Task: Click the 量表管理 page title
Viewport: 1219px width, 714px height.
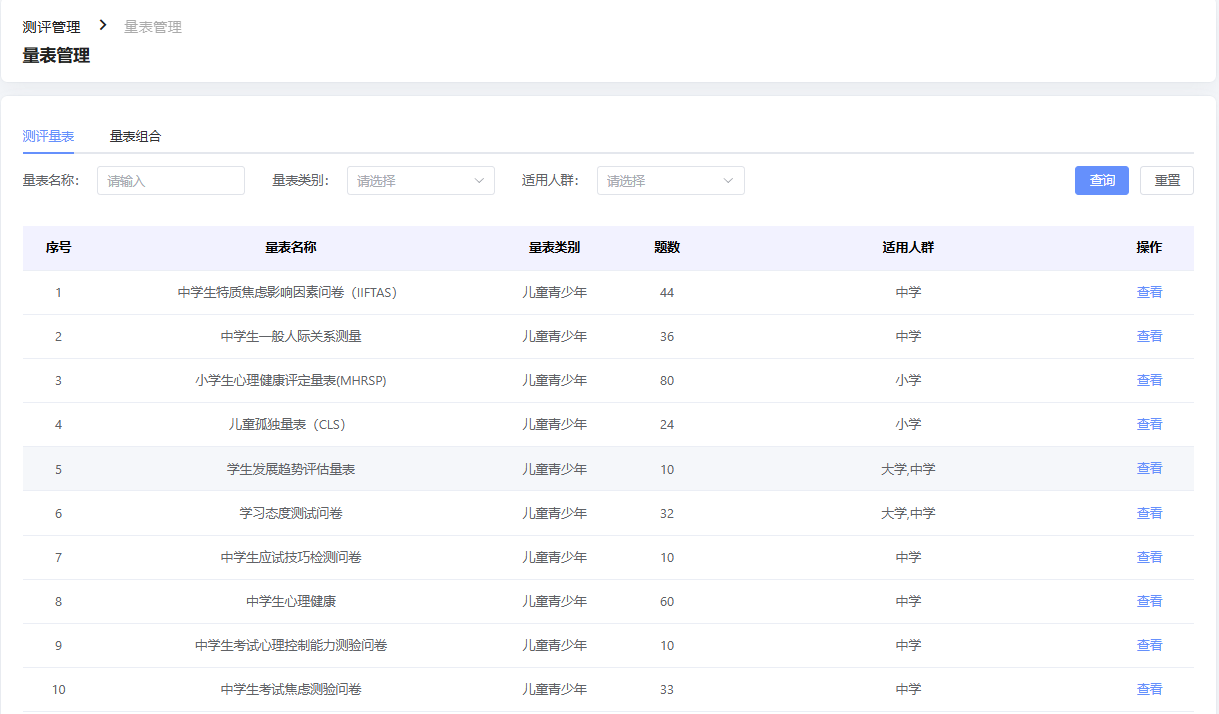Action: pyautogui.click(x=56, y=56)
